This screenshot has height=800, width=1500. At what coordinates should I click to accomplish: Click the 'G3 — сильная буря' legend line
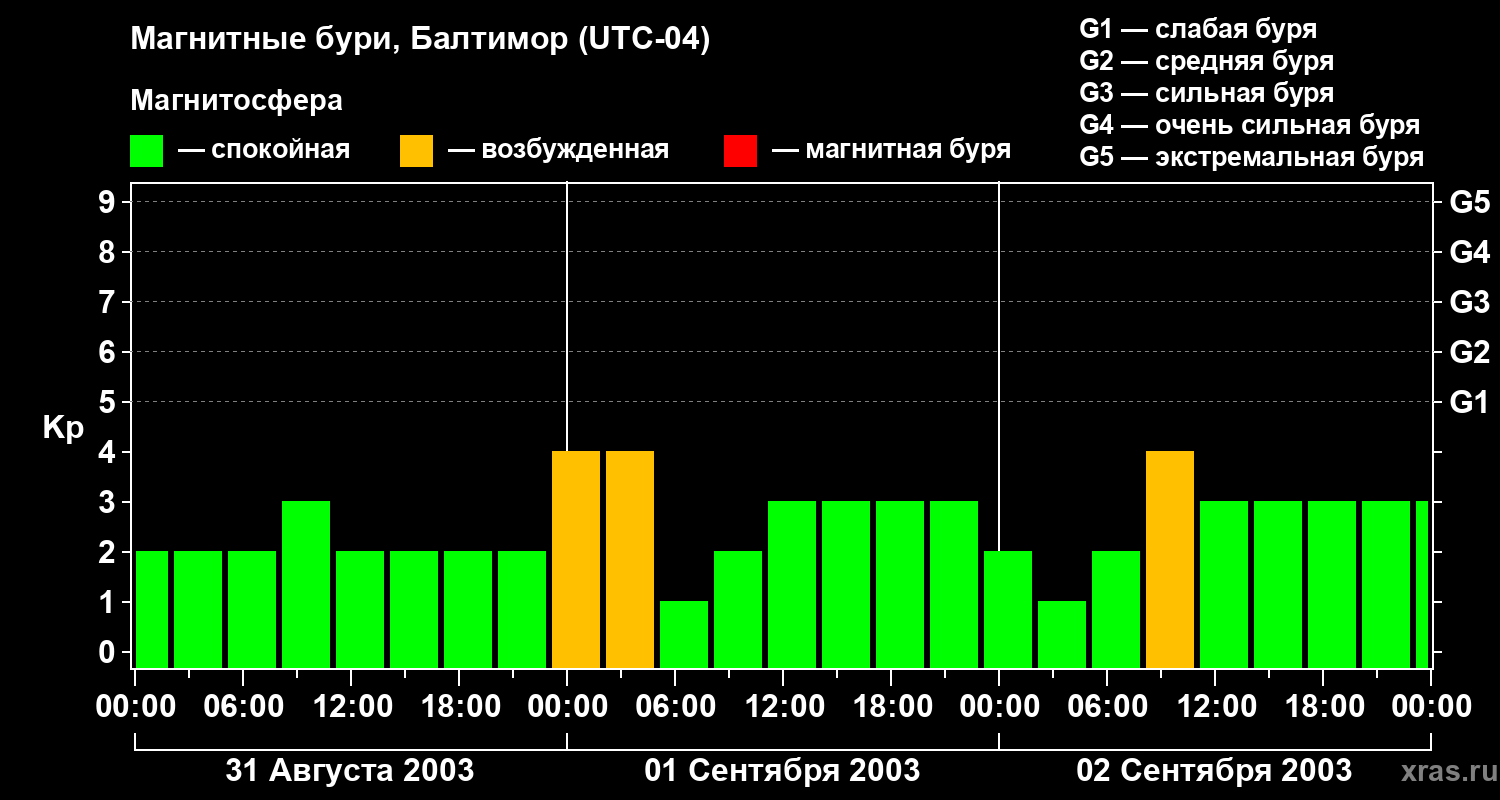pyautogui.click(x=1206, y=93)
